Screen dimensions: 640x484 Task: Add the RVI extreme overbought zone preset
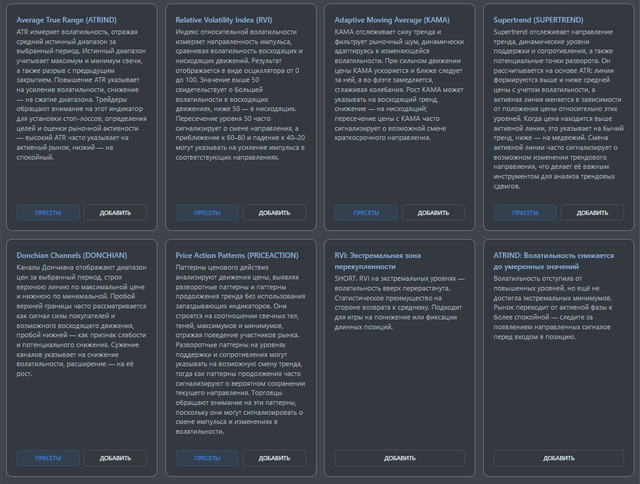click(x=400, y=458)
